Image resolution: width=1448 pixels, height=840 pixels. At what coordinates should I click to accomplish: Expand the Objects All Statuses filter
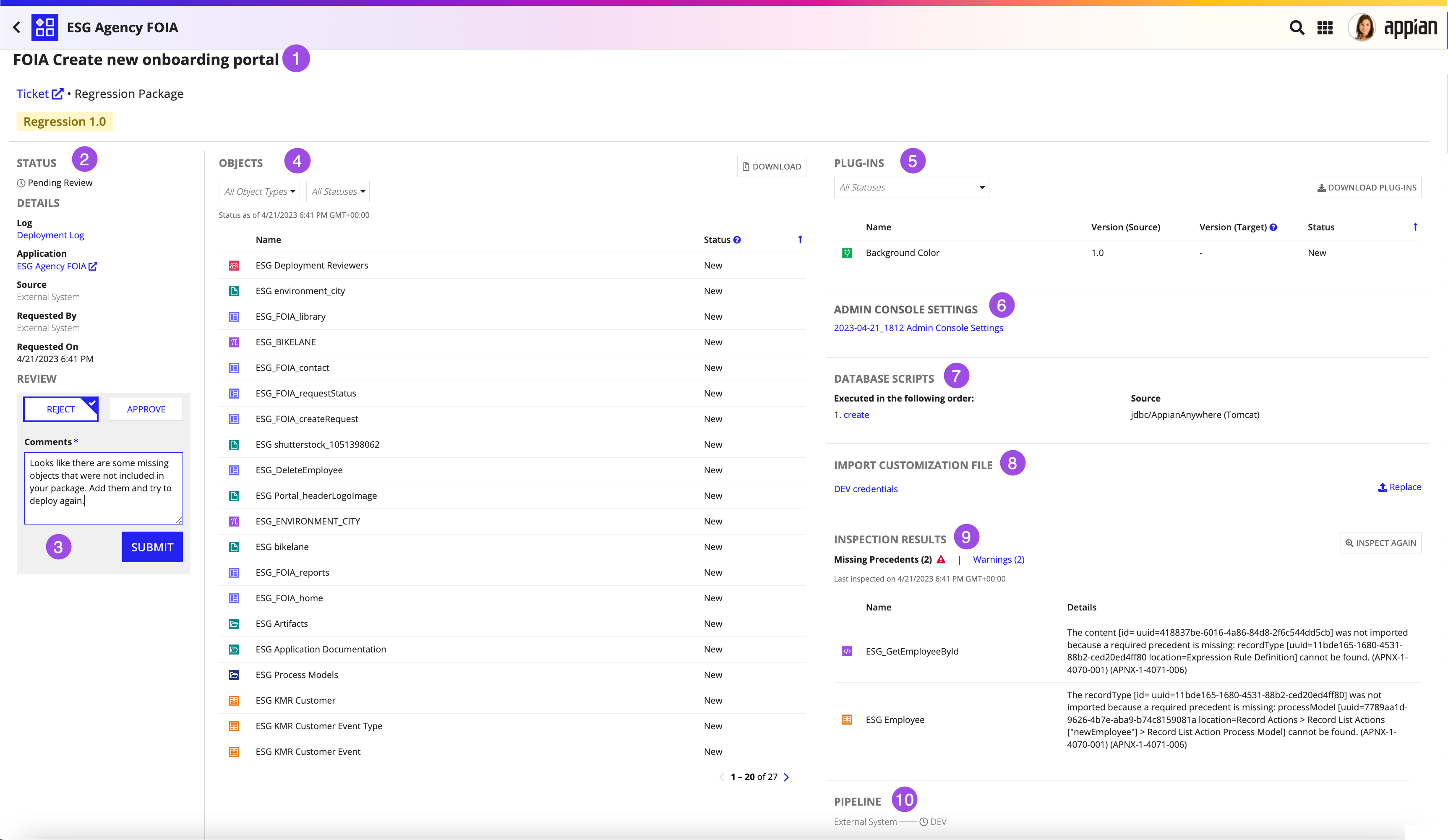[338, 191]
